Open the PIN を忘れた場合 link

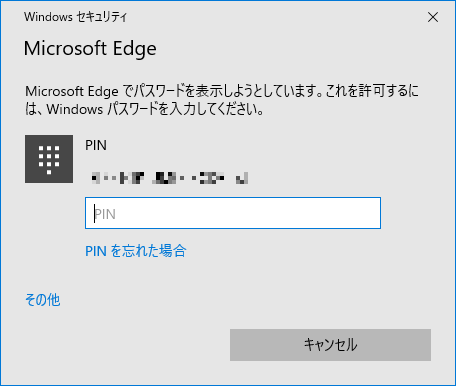[x=136, y=251]
